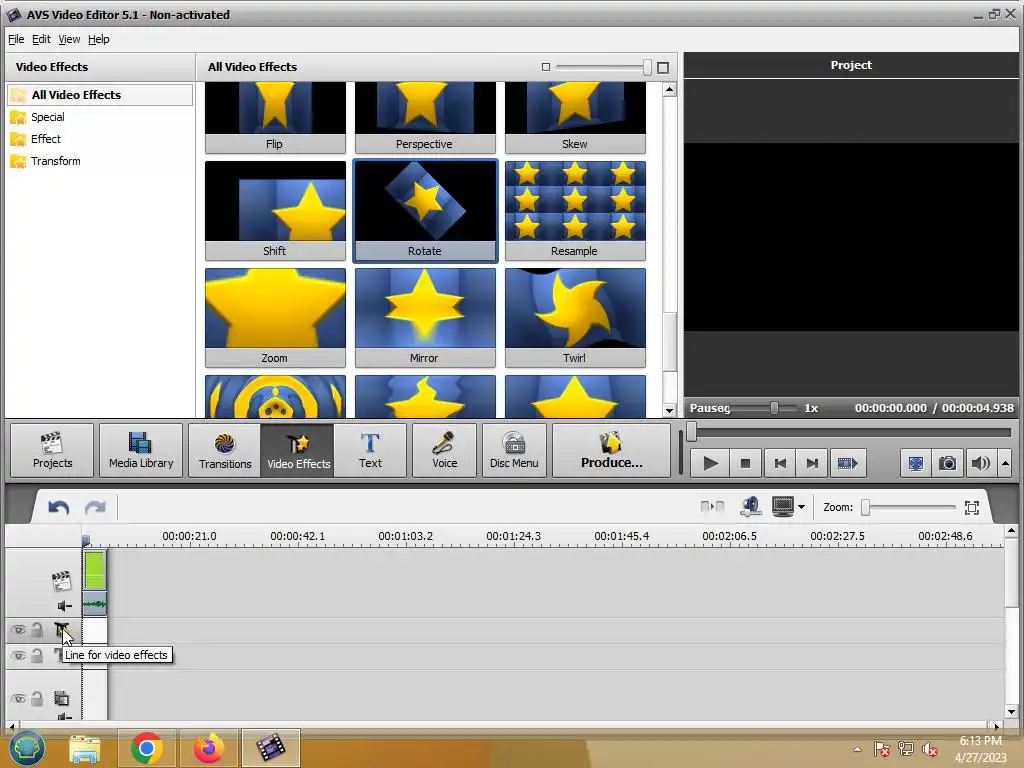
Task: Open the audio mixer icon
Action: [x=750, y=507]
